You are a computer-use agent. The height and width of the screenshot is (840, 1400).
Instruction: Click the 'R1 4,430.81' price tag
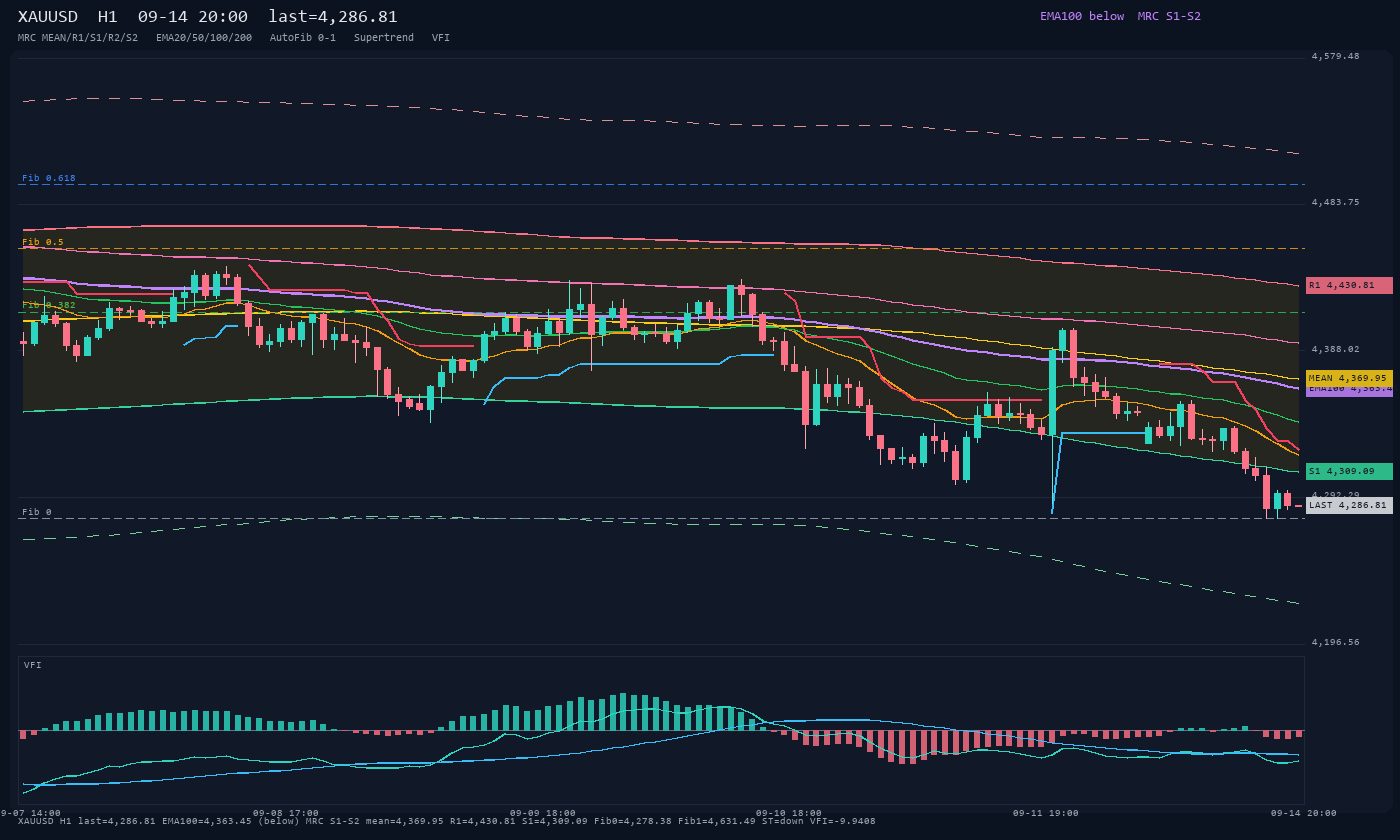1349,285
